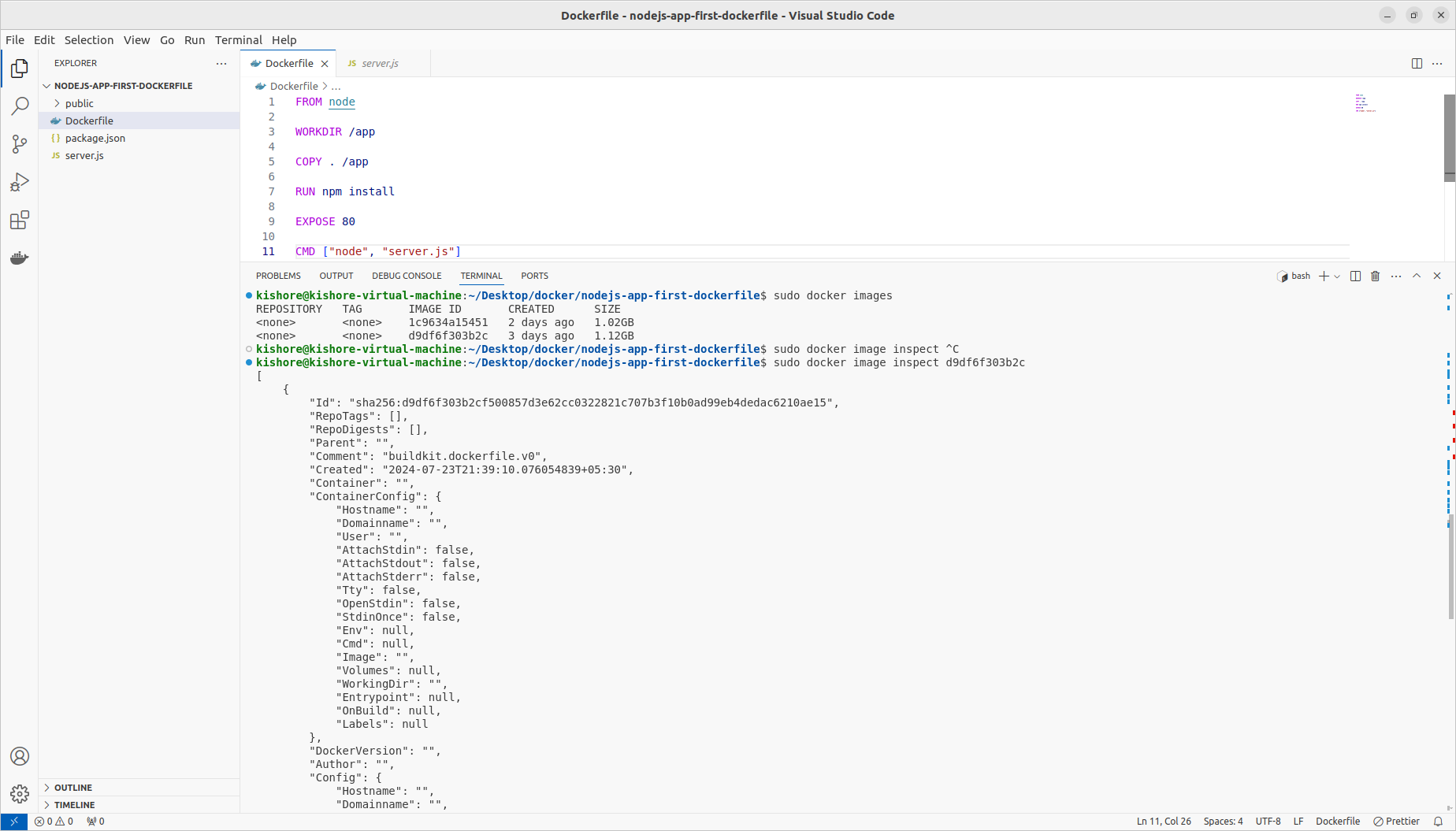This screenshot has height=831, width=1456.
Task: Open the Manage settings gear
Action: (20, 793)
